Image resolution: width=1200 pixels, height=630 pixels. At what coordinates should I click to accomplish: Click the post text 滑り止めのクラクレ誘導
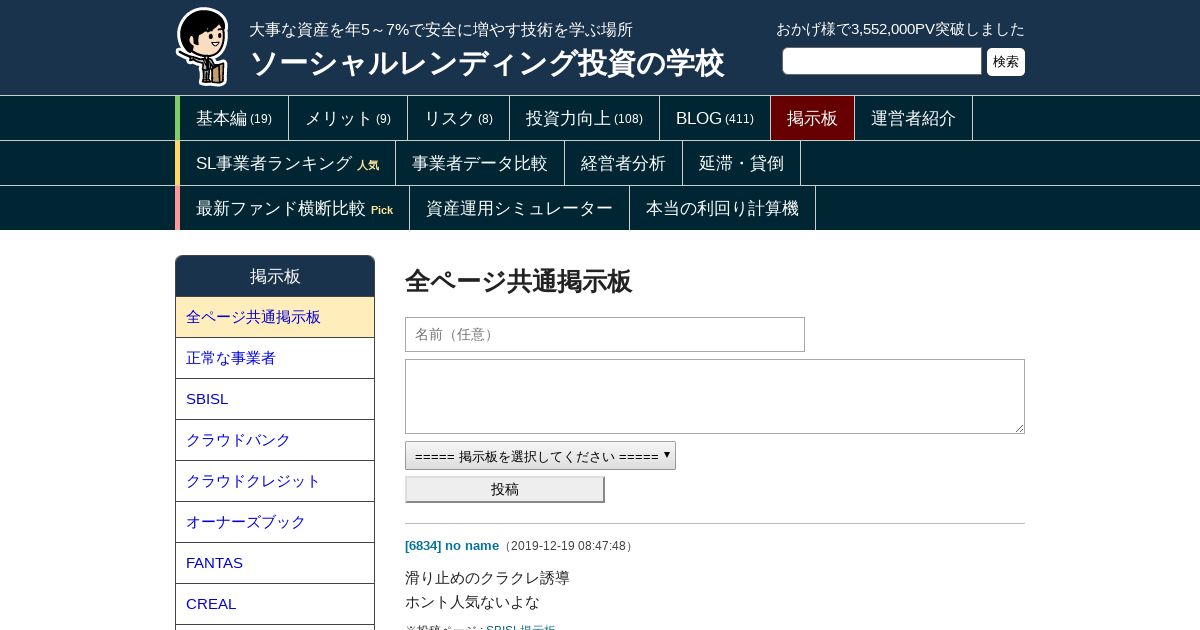(487, 578)
